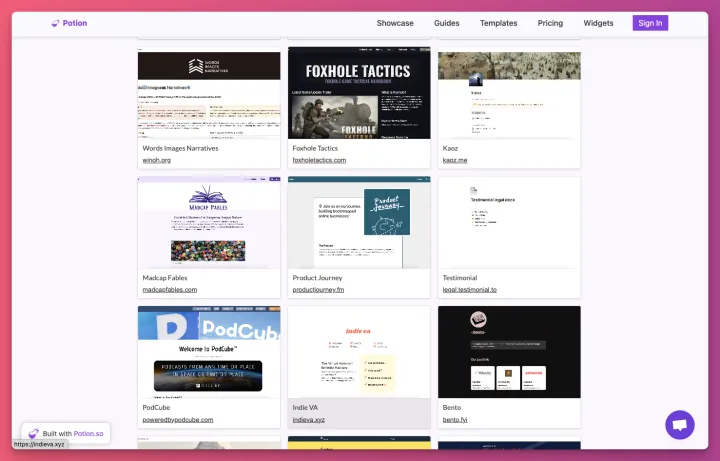Screen dimensions: 720x461
Task: Click the Sign In button
Action: (x=650, y=23)
